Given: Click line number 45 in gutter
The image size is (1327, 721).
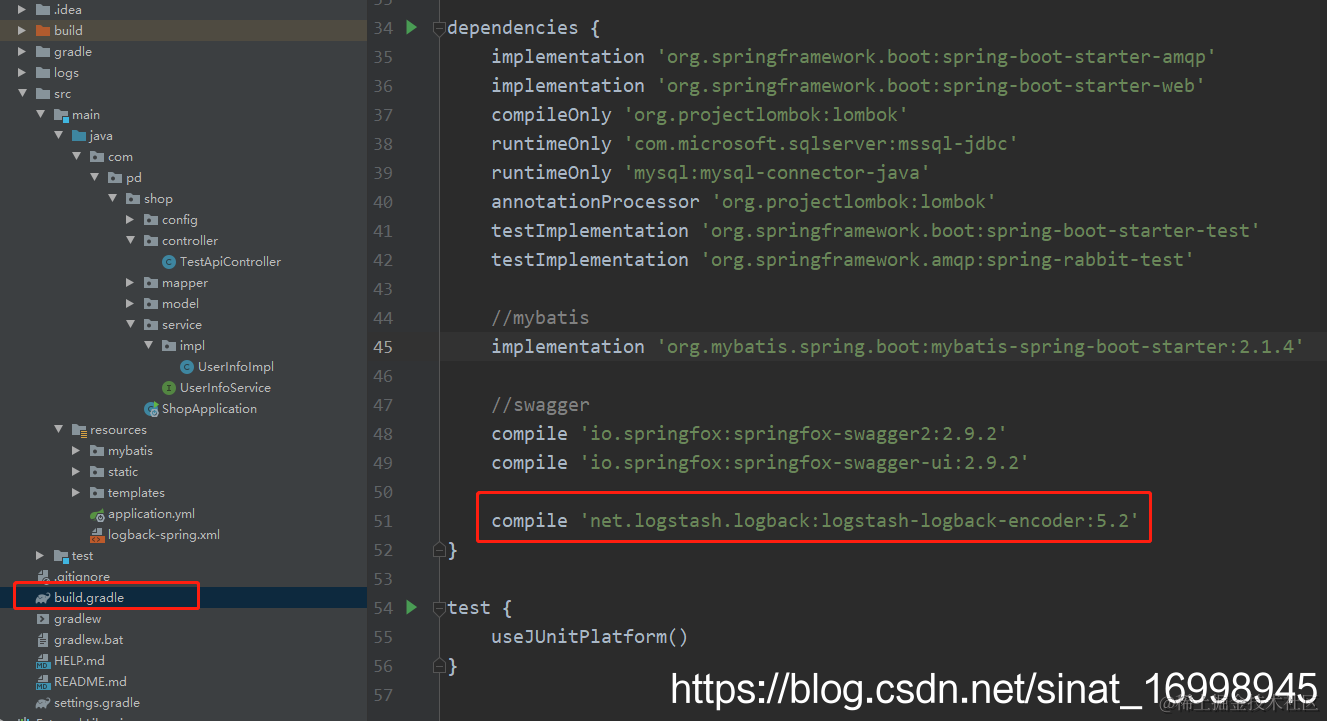Looking at the screenshot, I should point(383,346).
